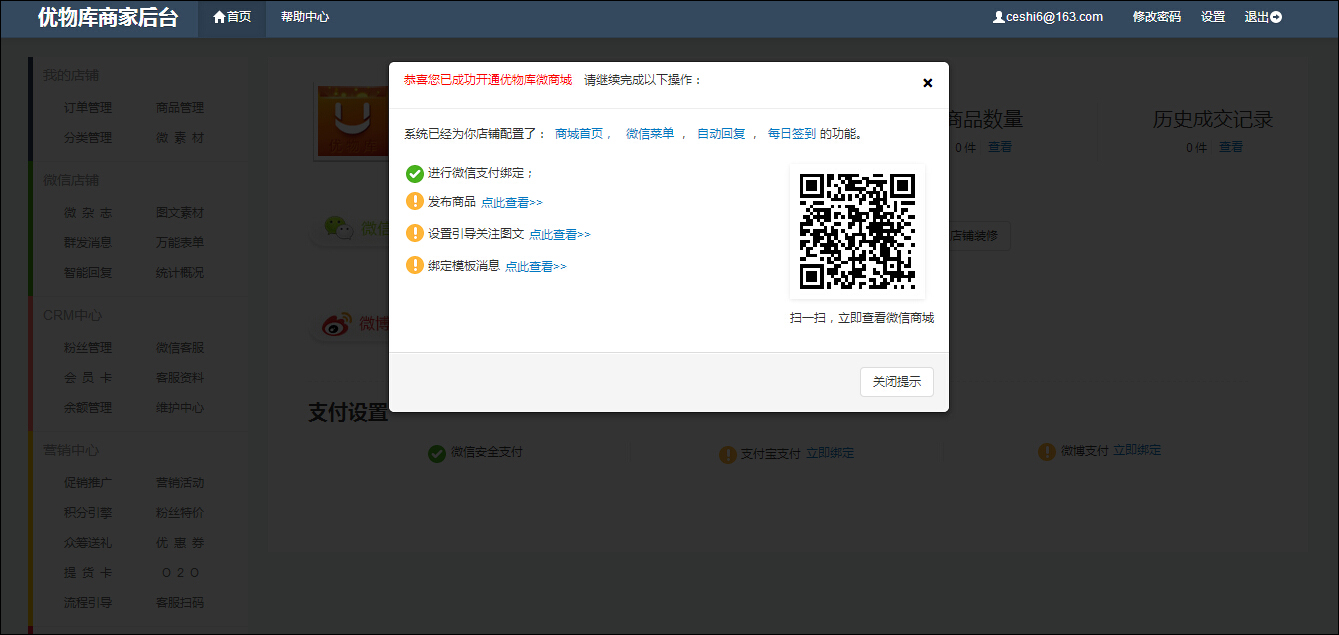Open the 微信菜单 link in dialog

pos(650,134)
